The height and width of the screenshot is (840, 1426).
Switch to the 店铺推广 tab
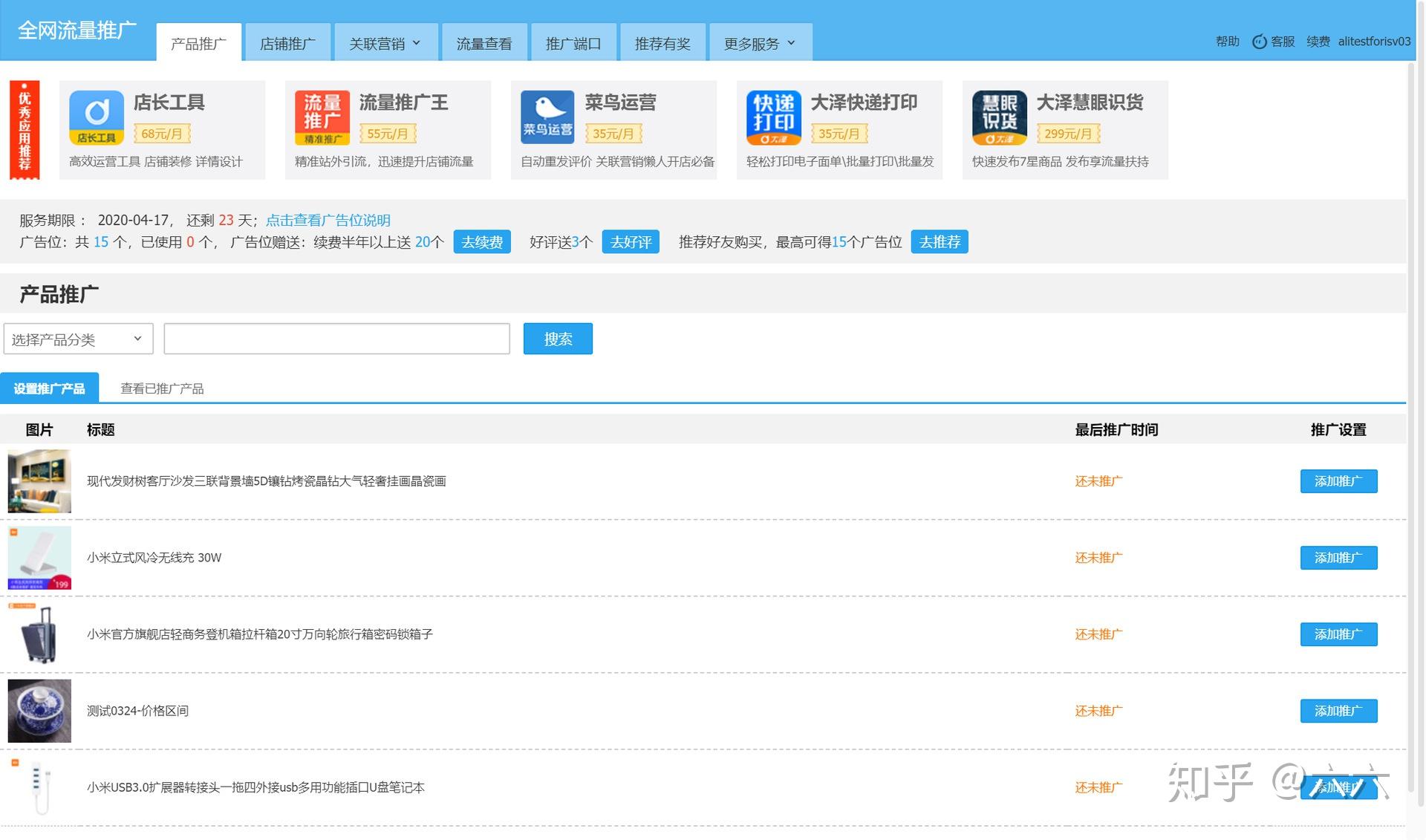click(x=287, y=43)
